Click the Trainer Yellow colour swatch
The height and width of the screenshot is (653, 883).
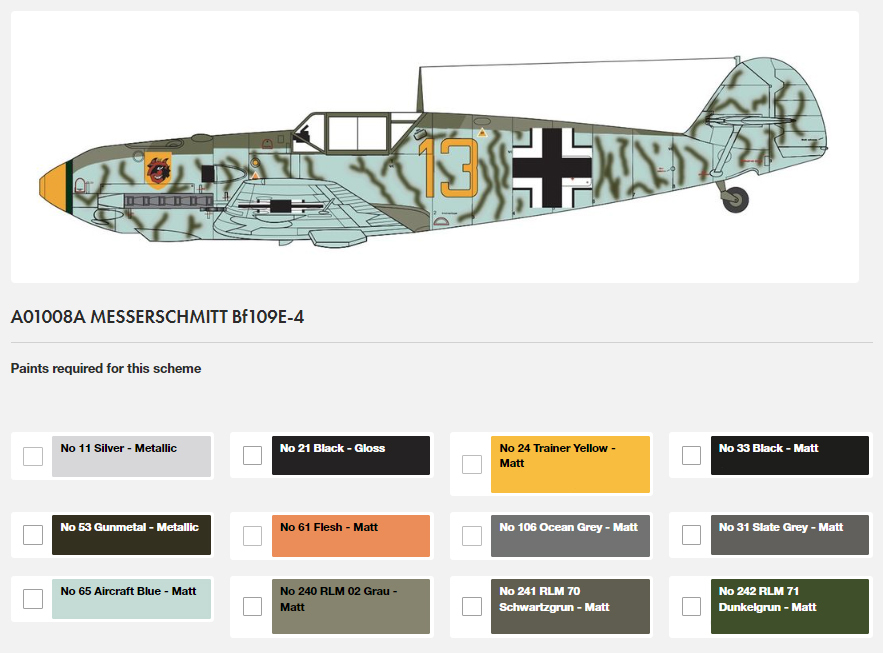[x=570, y=464]
